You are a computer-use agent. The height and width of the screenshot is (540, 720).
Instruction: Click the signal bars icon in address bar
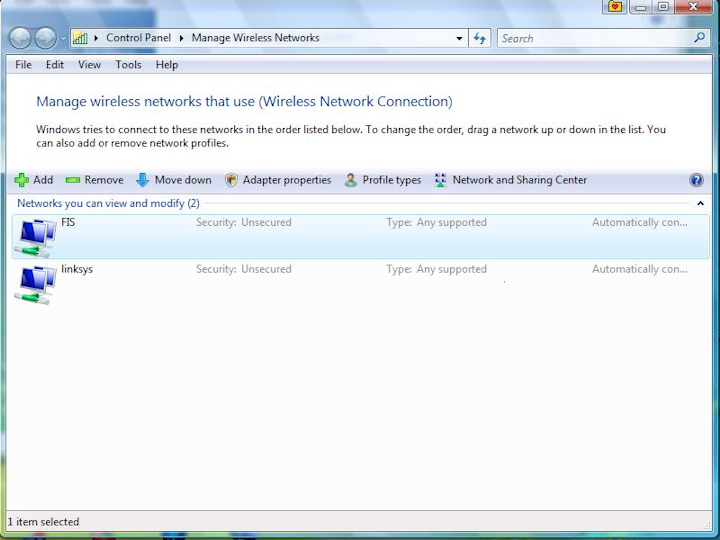[x=80, y=38]
